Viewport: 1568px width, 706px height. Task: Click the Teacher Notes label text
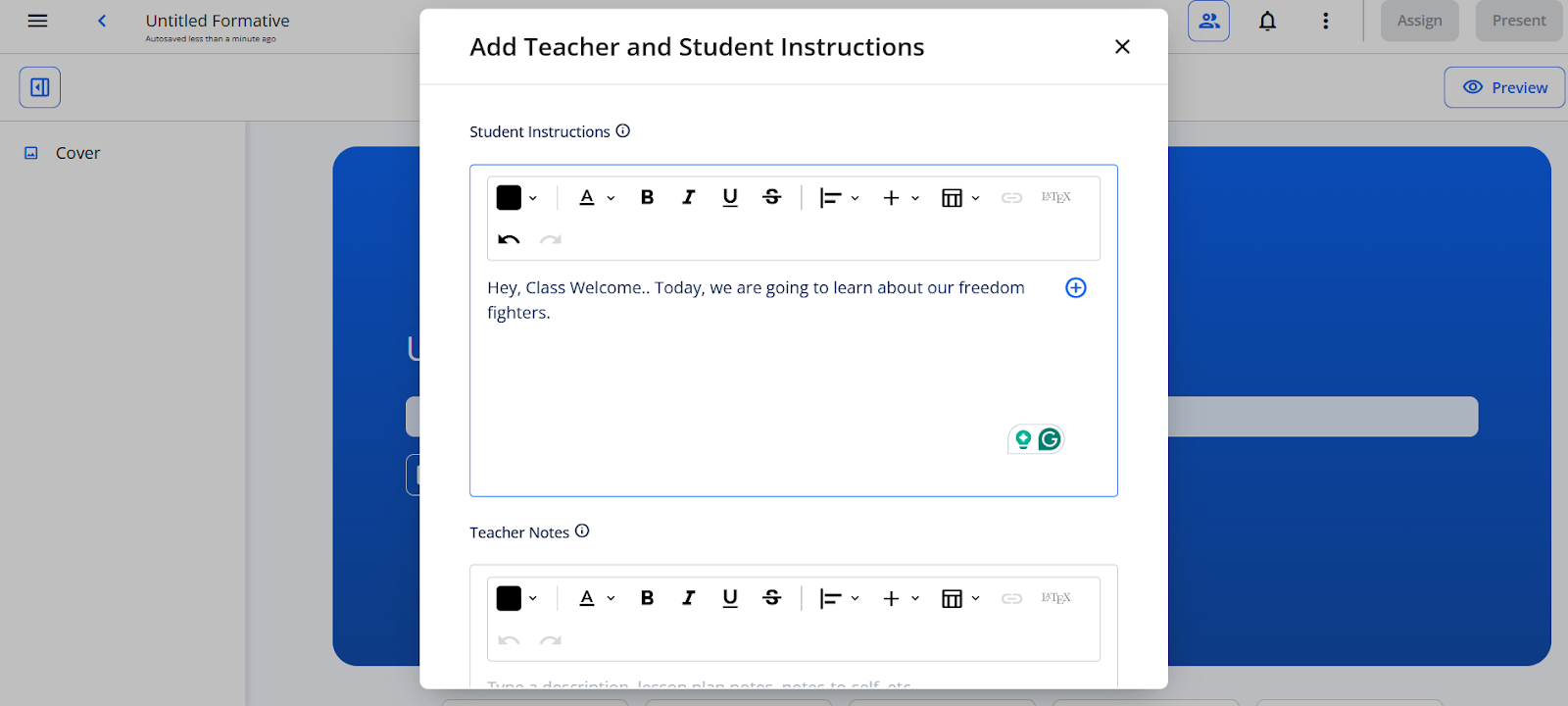(x=519, y=532)
